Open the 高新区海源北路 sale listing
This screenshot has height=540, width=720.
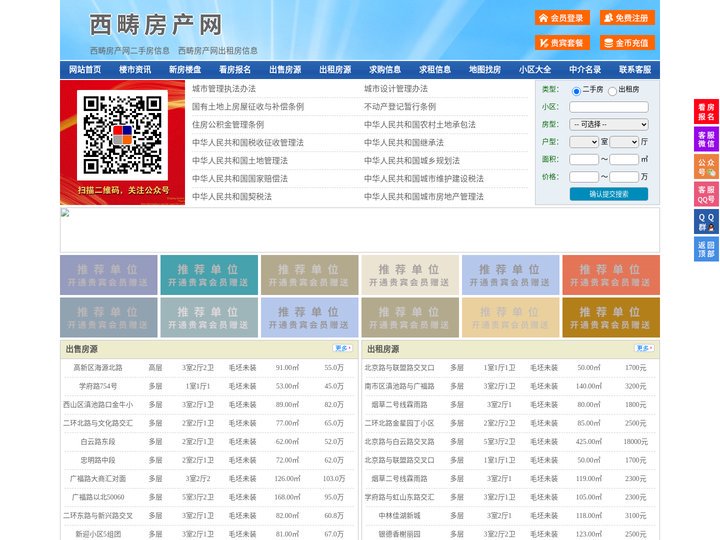[x=98, y=368]
